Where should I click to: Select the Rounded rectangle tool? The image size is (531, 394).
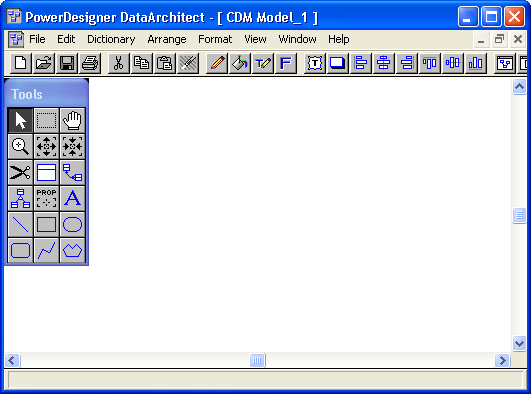[x=20, y=251]
